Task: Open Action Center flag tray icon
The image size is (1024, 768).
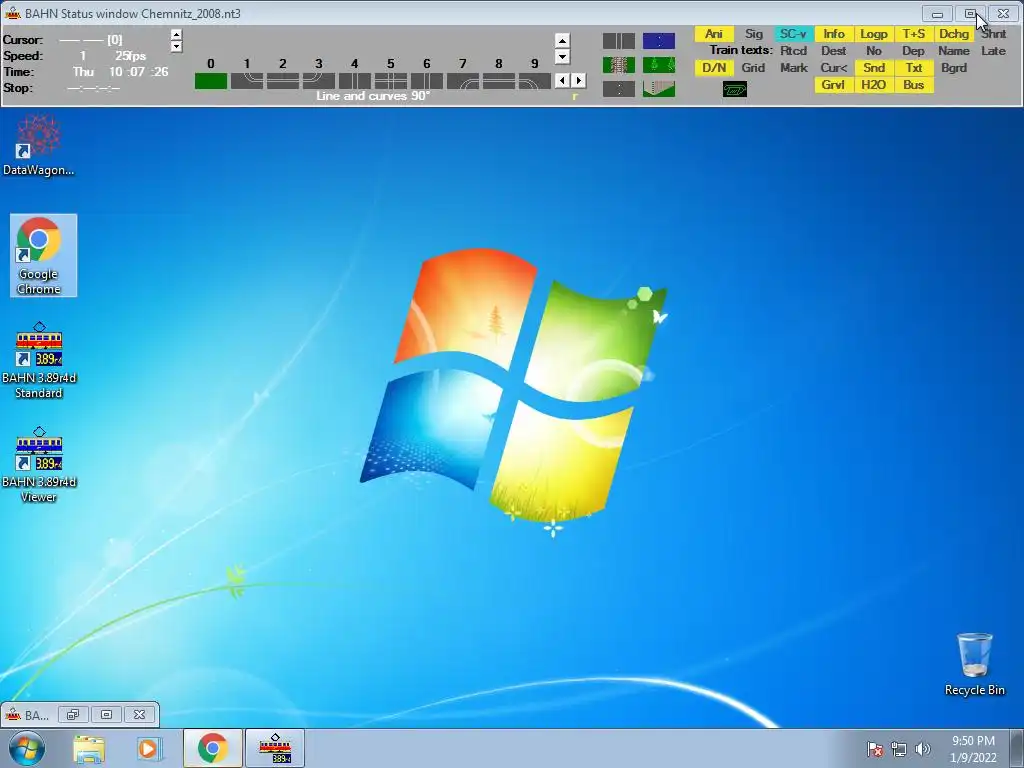Action: [875, 749]
